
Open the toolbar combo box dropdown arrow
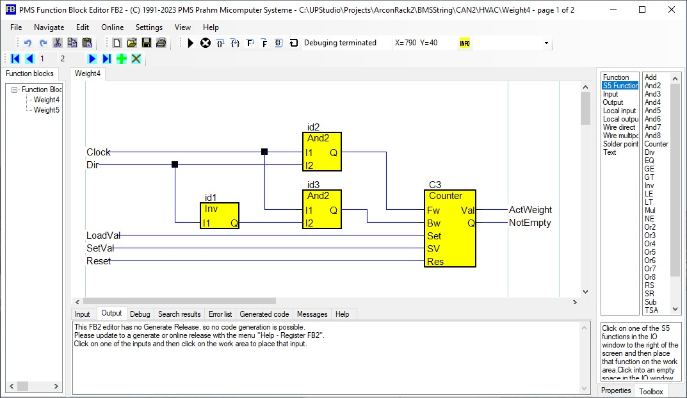pos(546,43)
